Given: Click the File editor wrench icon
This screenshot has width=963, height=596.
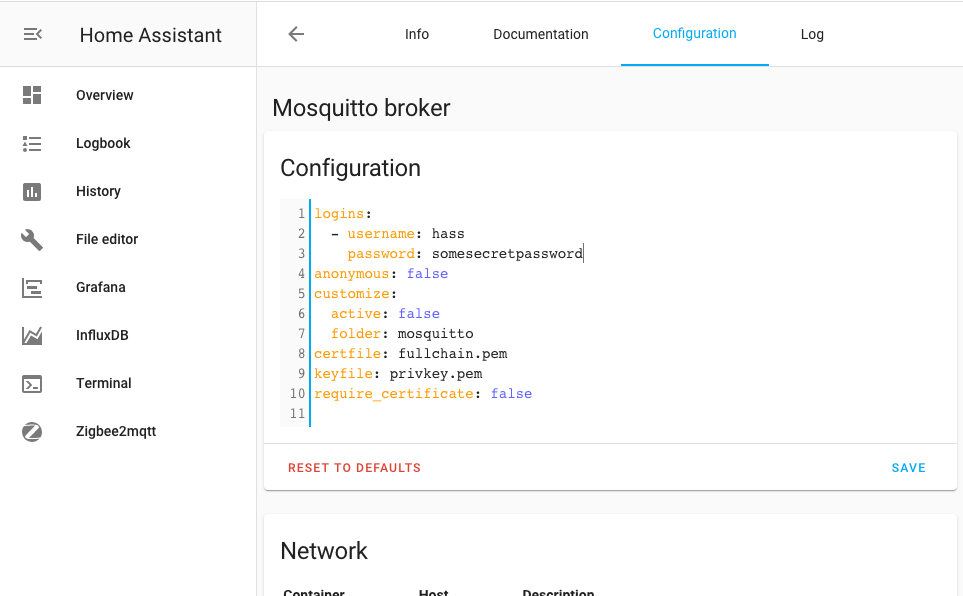Looking at the screenshot, I should point(32,240).
